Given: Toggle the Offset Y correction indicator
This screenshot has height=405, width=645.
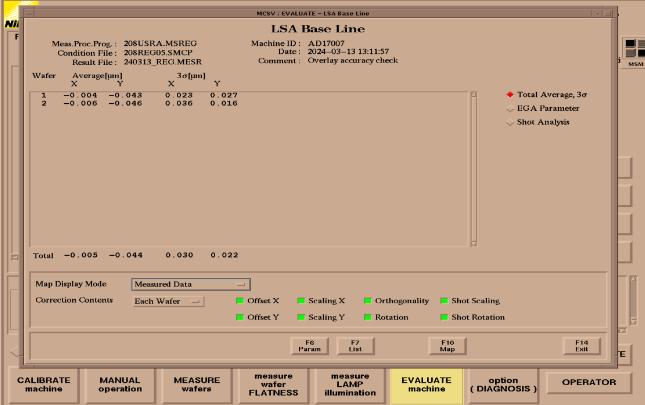Looking at the screenshot, I should tap(240, 317).
